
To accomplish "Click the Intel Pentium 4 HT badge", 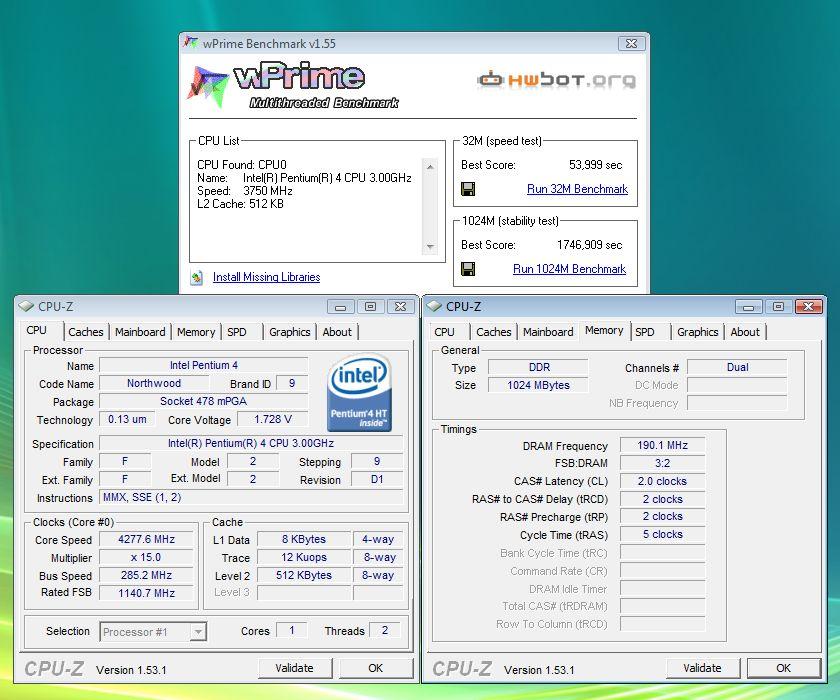I will tap(359, 392).
